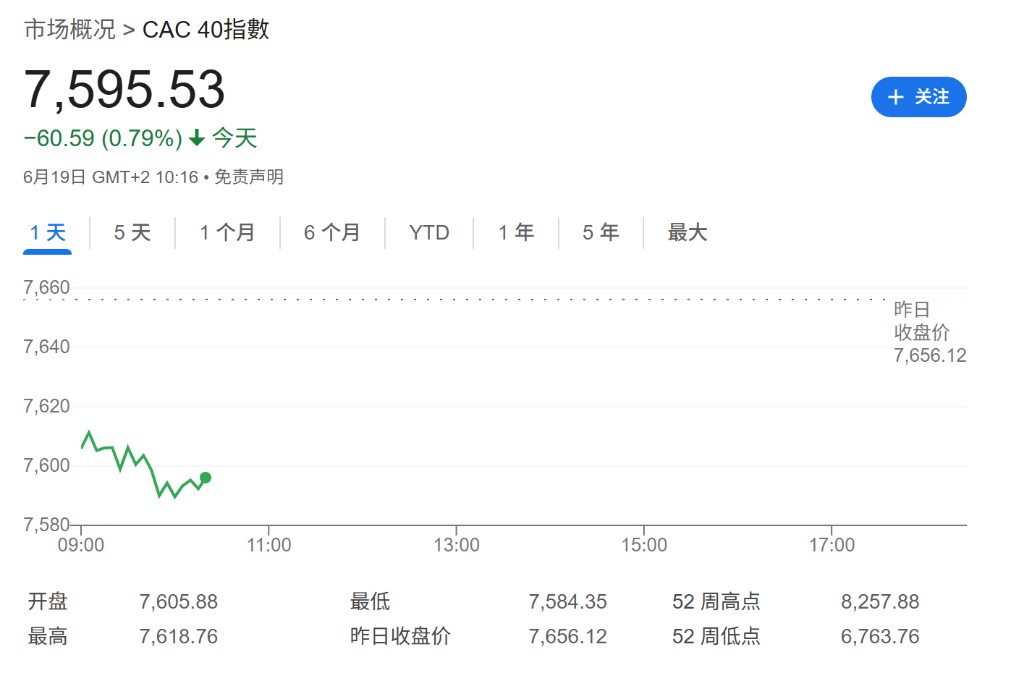The image size is (1024, 680).
Task: Click the 最低 value 7,584.35
Action: [568, 601]
